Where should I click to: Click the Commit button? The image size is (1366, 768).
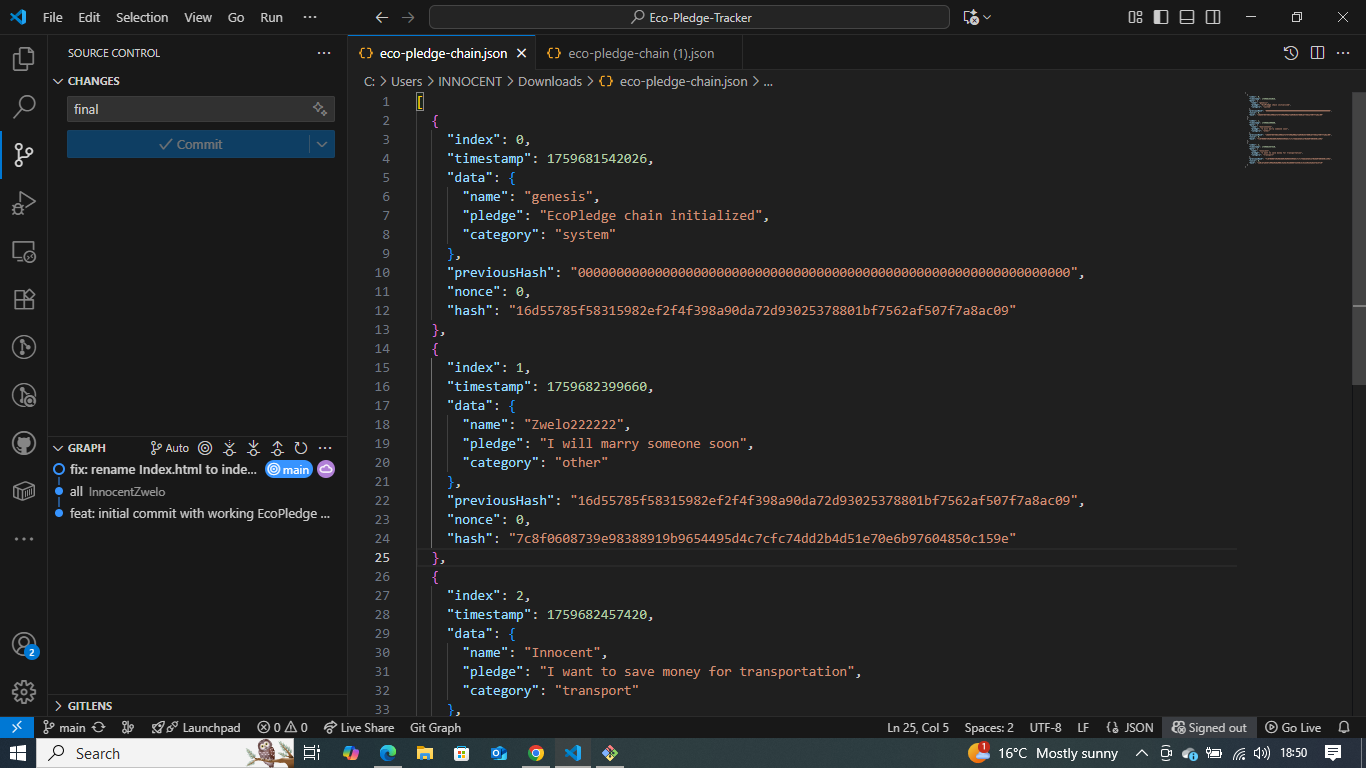(188, 144)
